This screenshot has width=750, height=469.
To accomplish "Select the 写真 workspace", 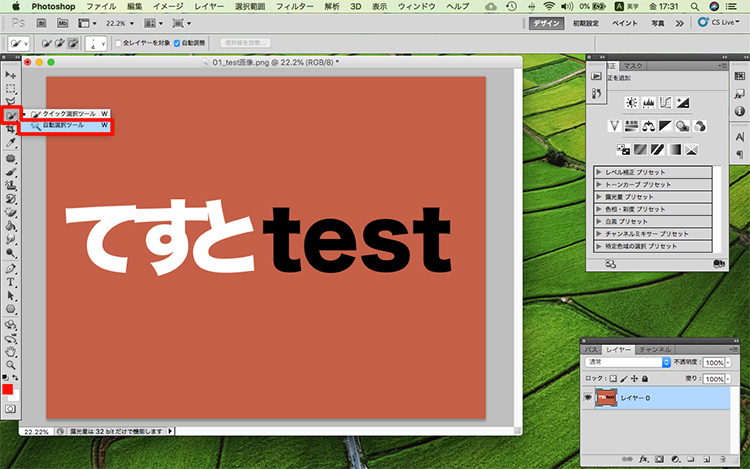I will [x=658, y=23].
